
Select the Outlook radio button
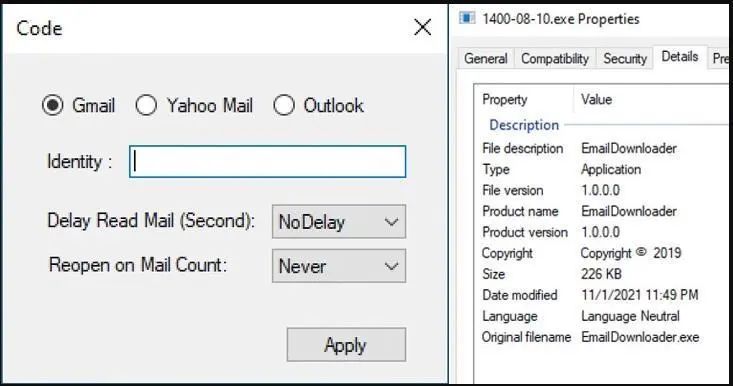point(284,105)
